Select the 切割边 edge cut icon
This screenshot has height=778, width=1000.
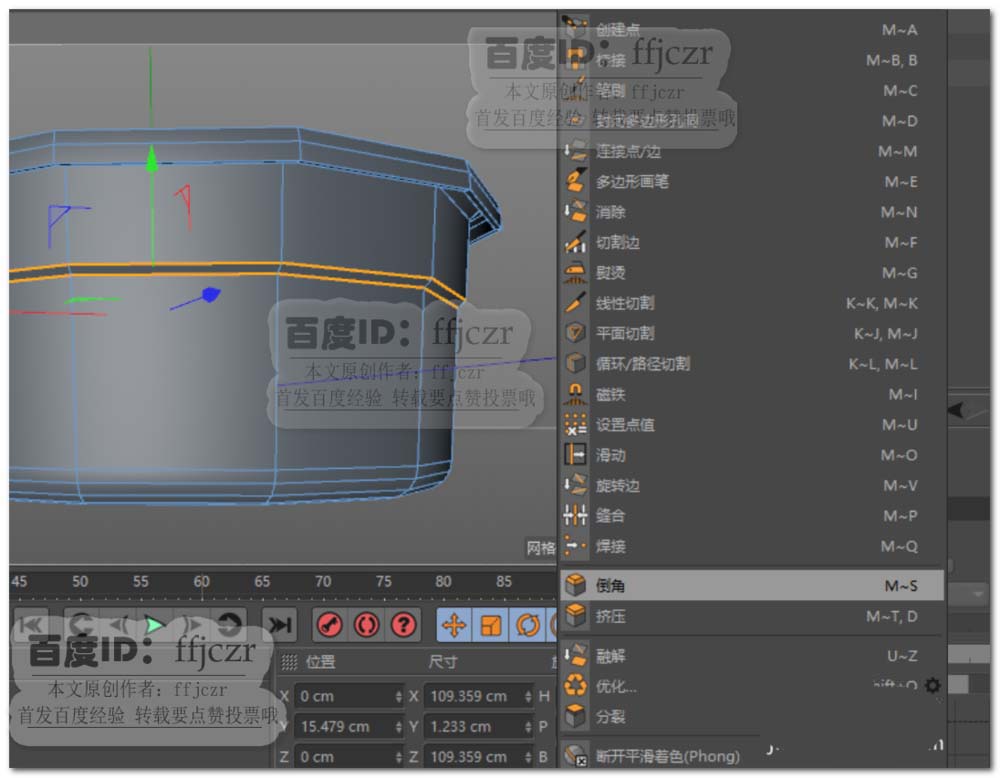pyautogui.click(x=575, y=242)
